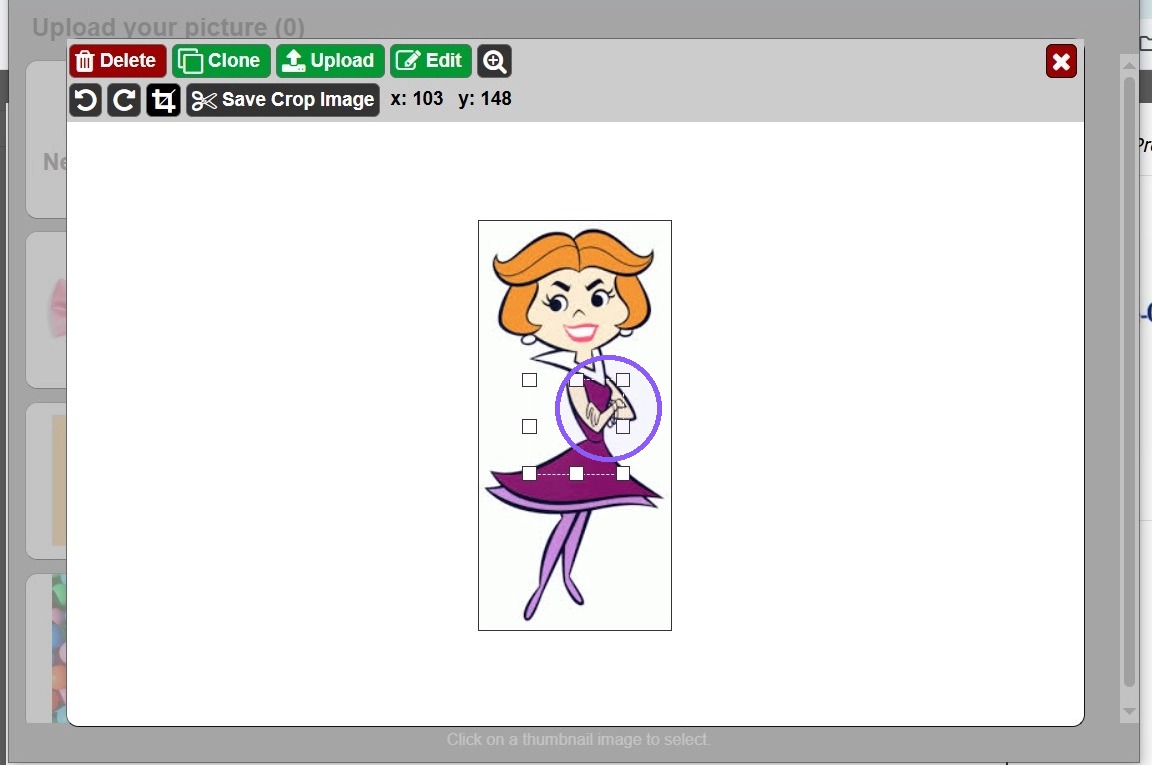Click the bottom-left crop handle

(x=529, y=473)
